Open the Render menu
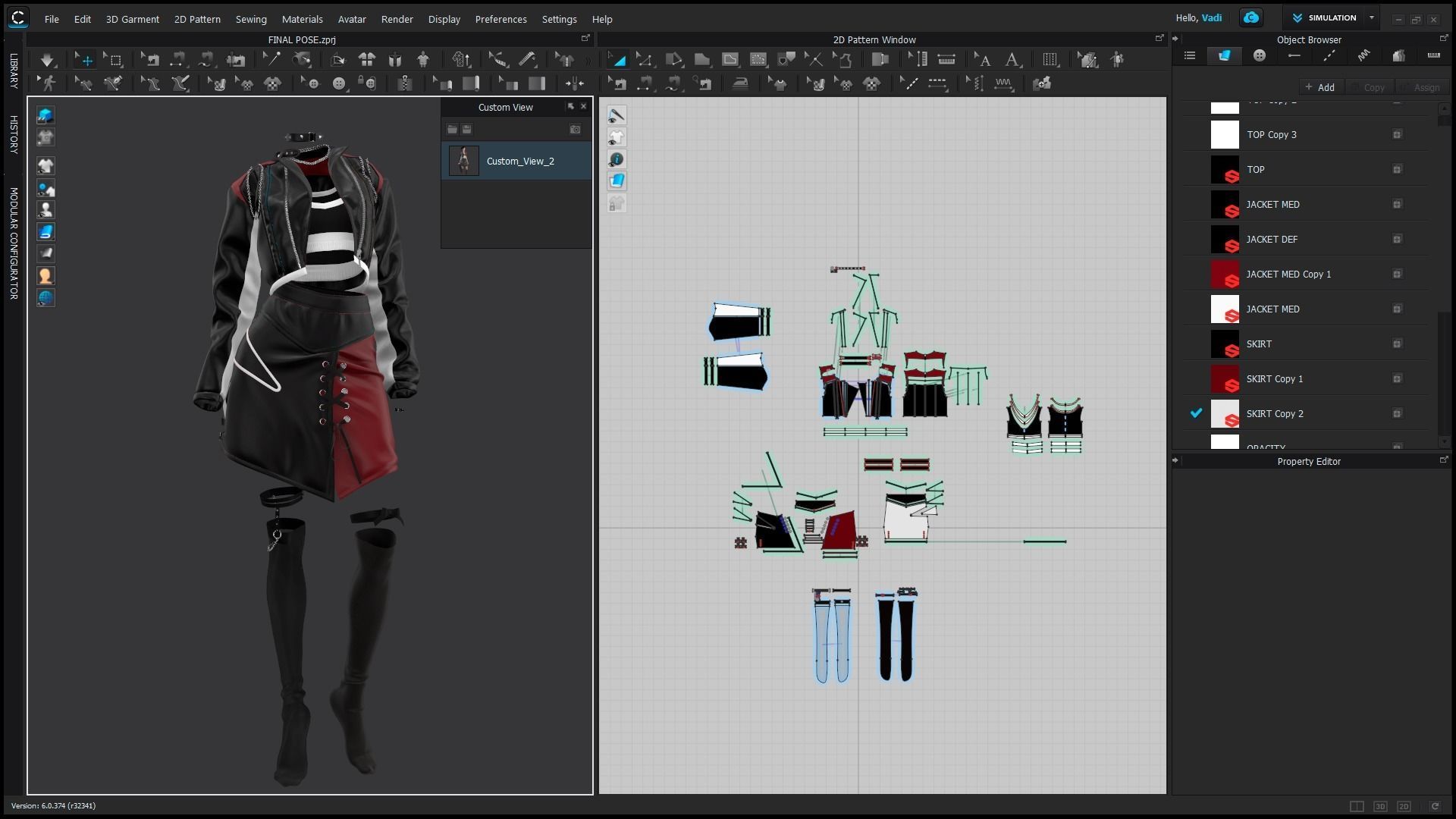Screen dimensions: 1456x819 (397, 19)
